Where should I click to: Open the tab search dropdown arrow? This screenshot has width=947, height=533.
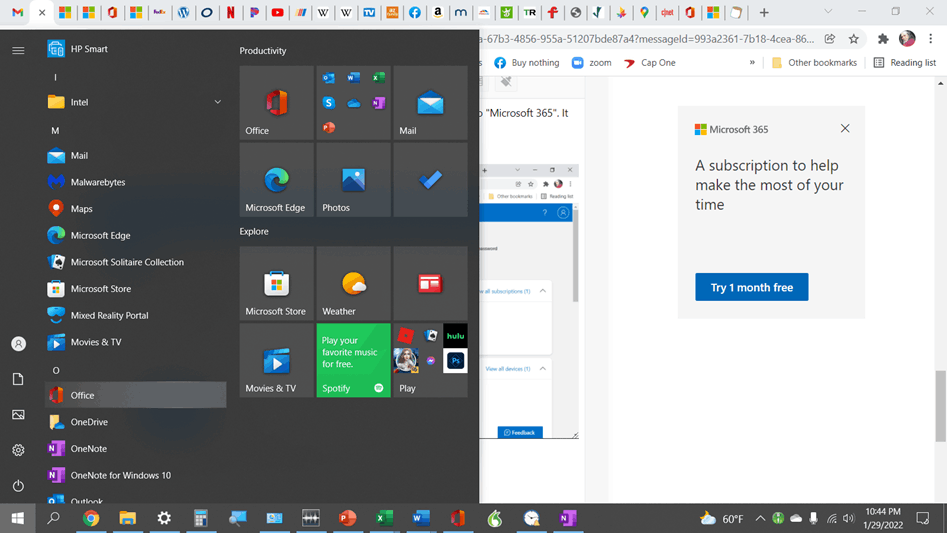pyautogui.click(x=828, y=11)
